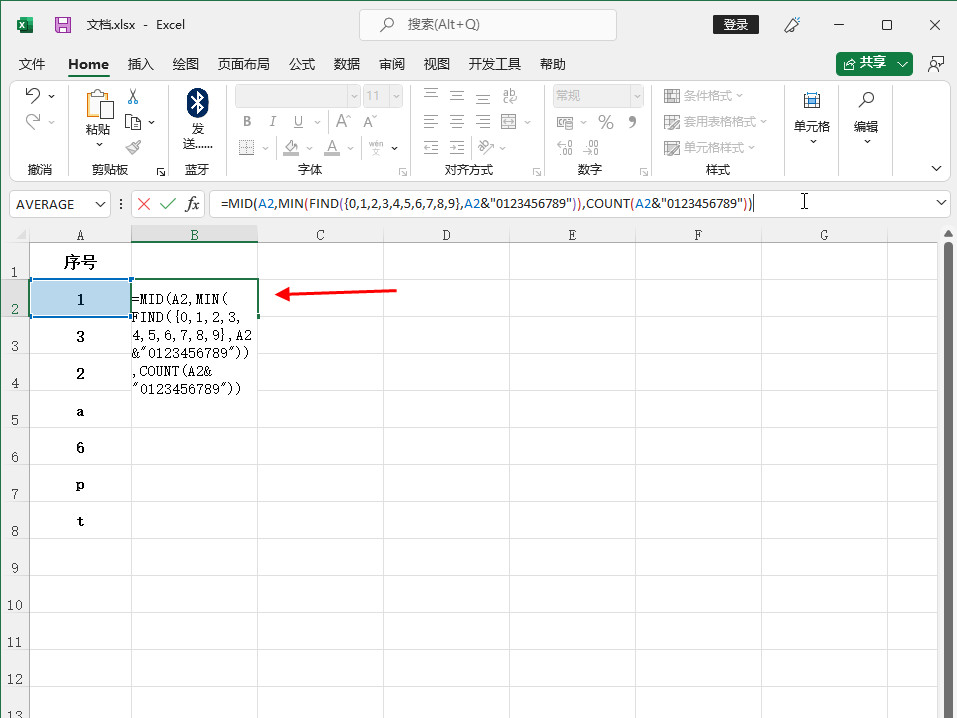The image size is (957, 718).
Task: Confirm formula with the checkmark icon
Action: point(168,204)
